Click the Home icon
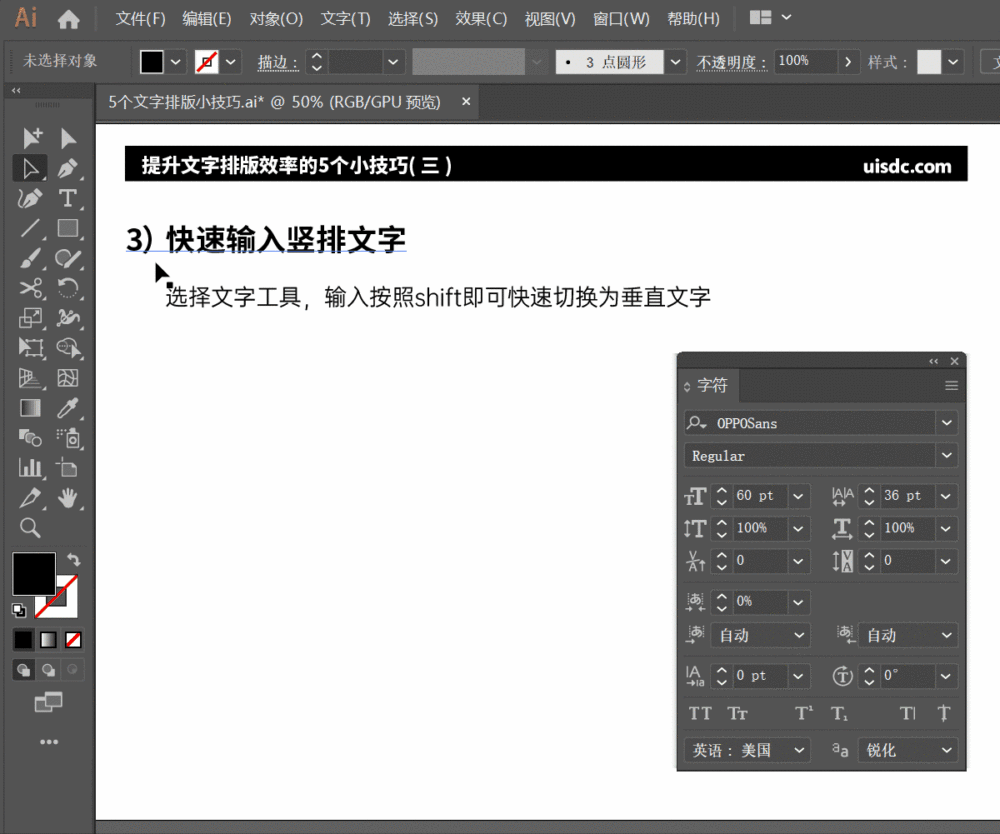This screenshot has width=1000, height=834. (69, 19)
